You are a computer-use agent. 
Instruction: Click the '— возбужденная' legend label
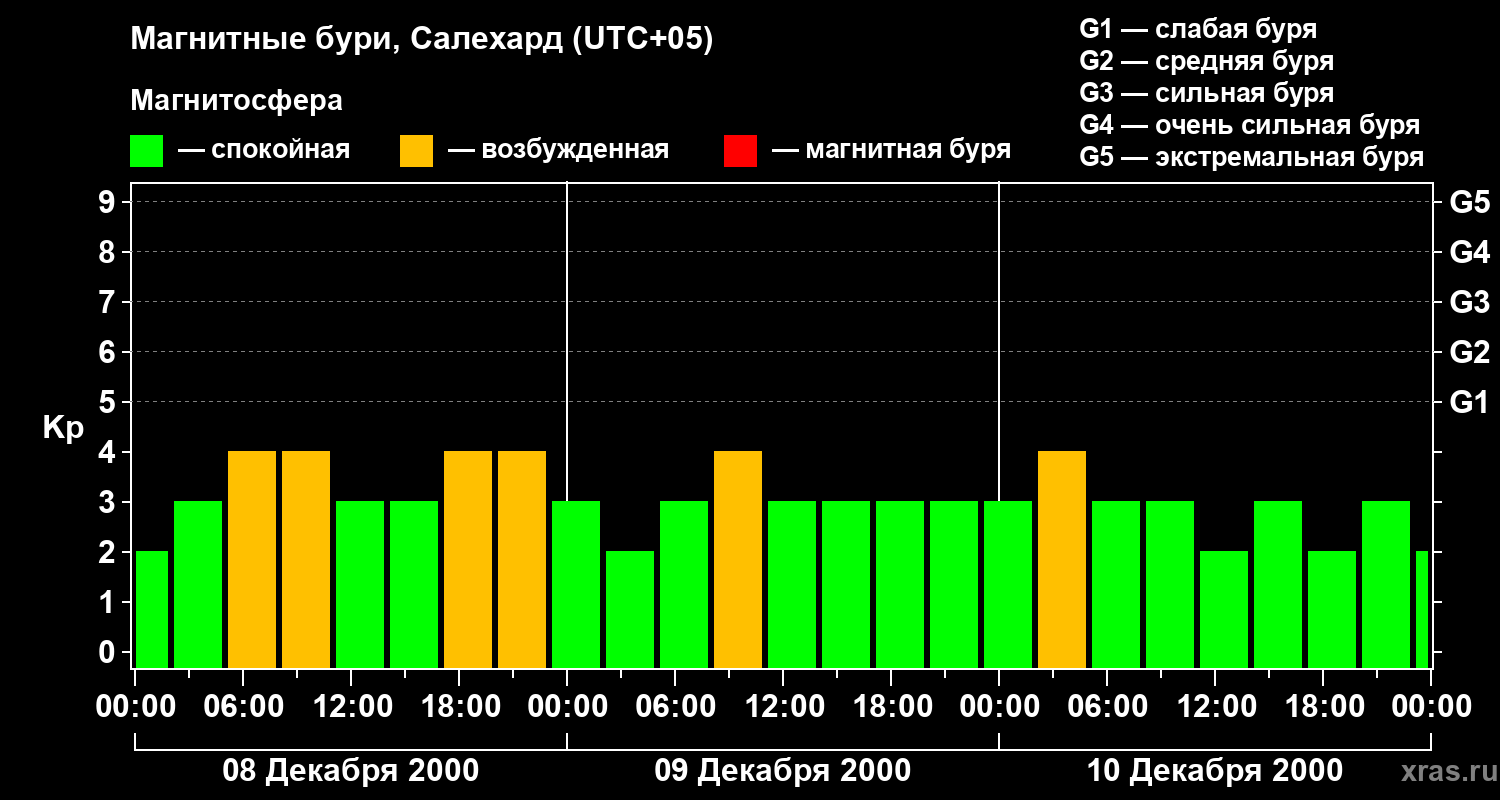[558, 151]
